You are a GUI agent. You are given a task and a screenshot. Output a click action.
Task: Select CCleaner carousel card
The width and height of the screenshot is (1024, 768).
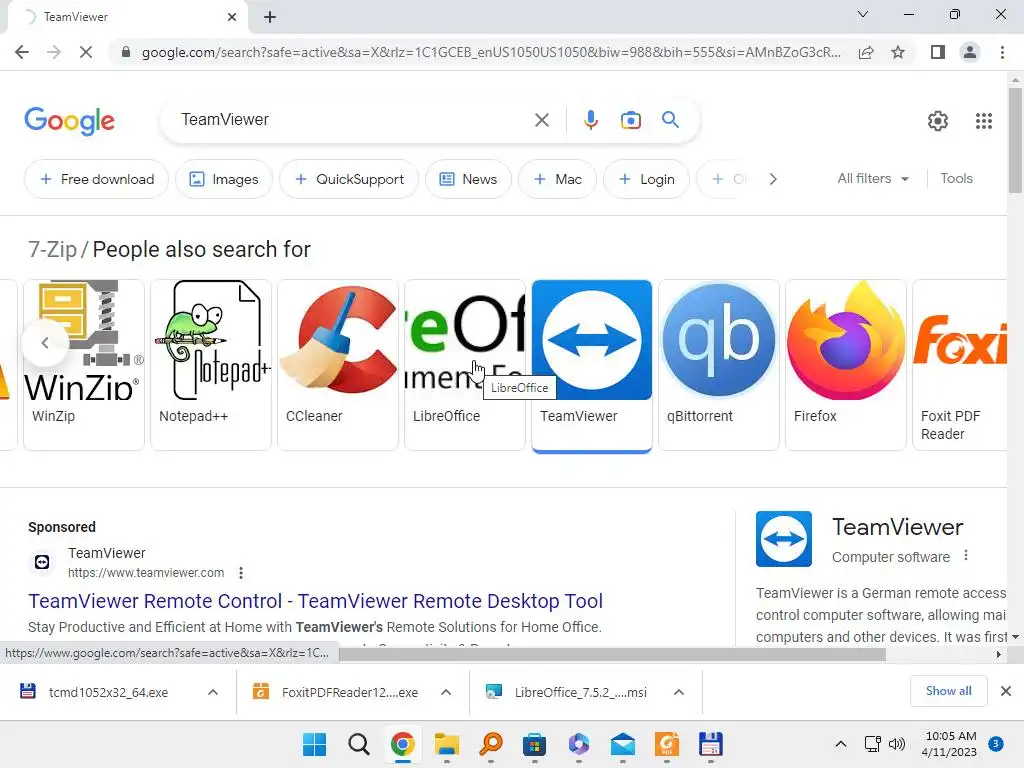coord(338,364)
